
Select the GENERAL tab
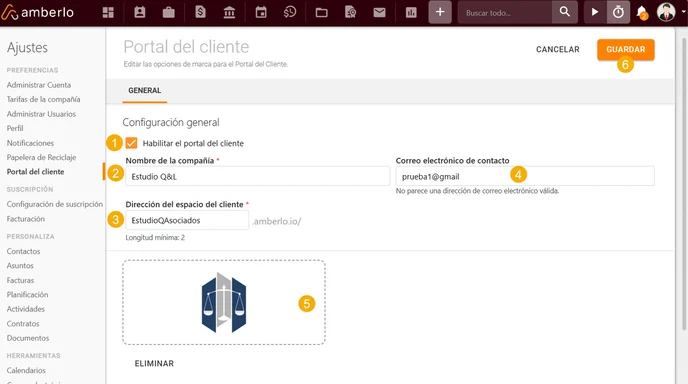[144, 90]
